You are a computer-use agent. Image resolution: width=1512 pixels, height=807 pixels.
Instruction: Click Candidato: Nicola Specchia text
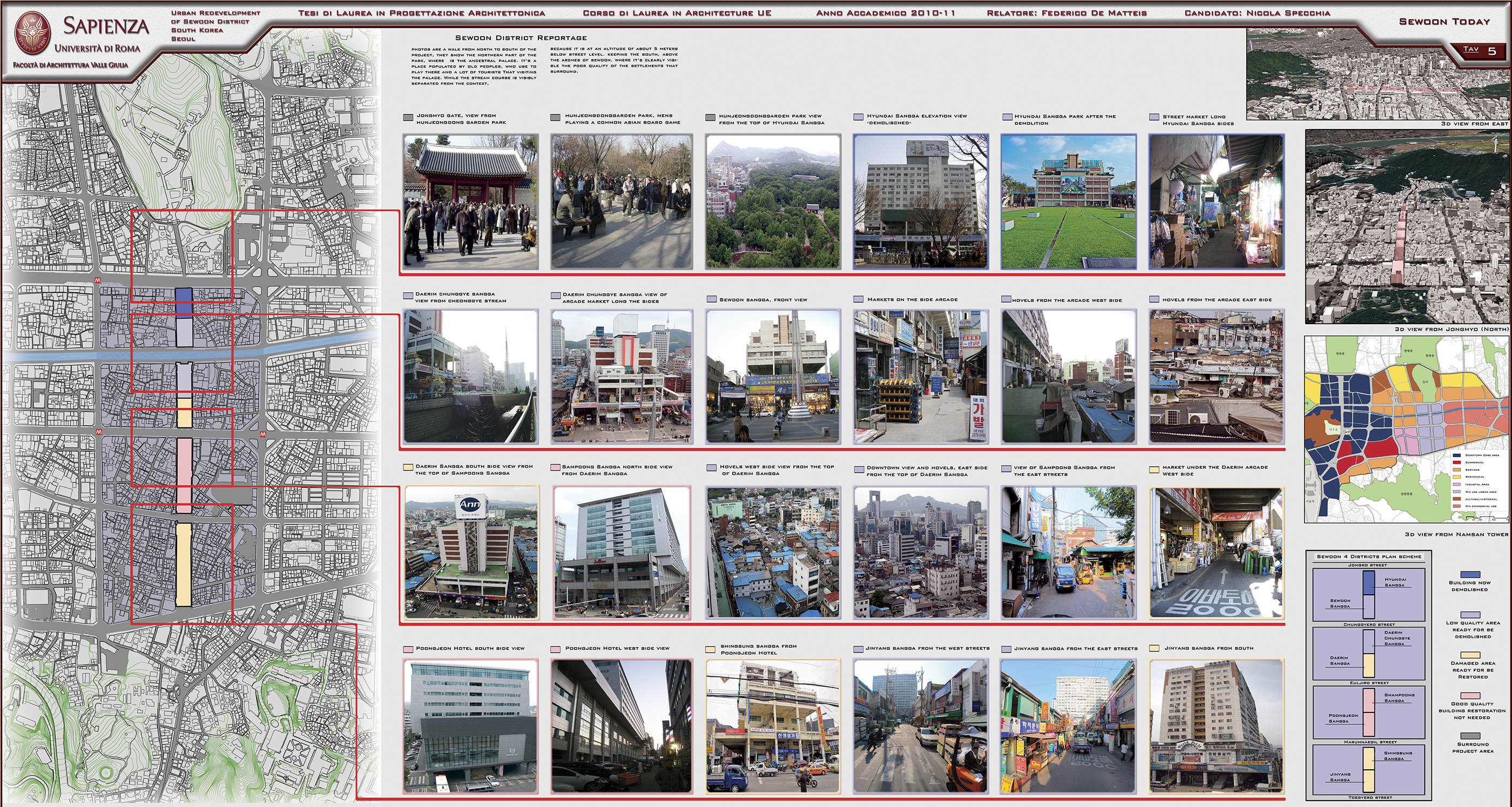tap(1257, 13)
